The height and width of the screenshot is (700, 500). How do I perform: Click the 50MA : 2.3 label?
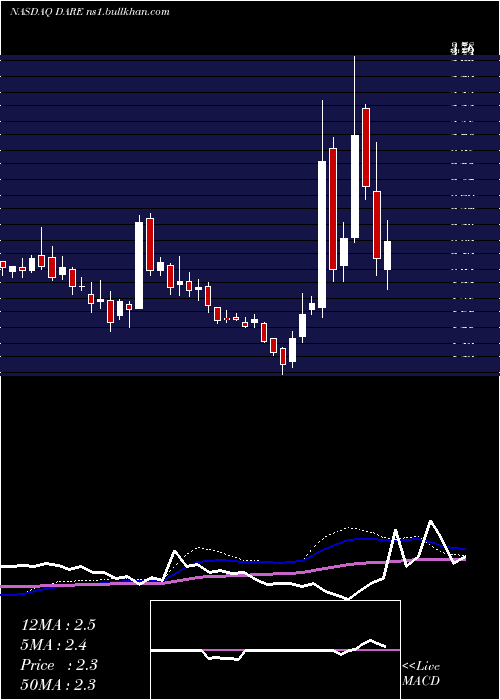58,684
